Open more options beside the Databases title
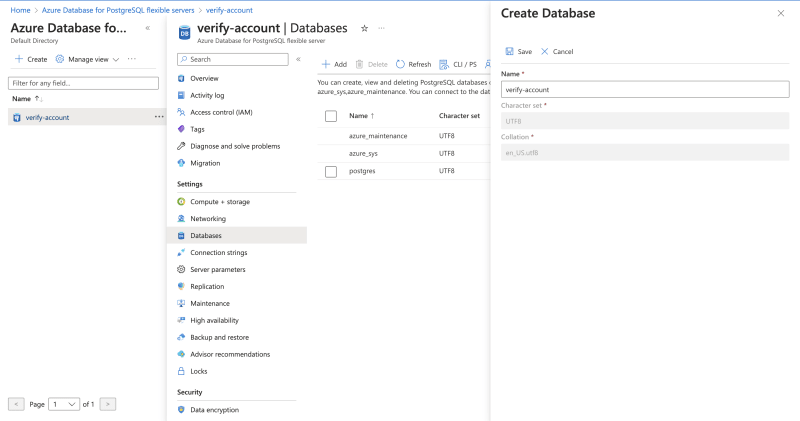Viewport: 800px width, 421px height. tap(382, 29)
